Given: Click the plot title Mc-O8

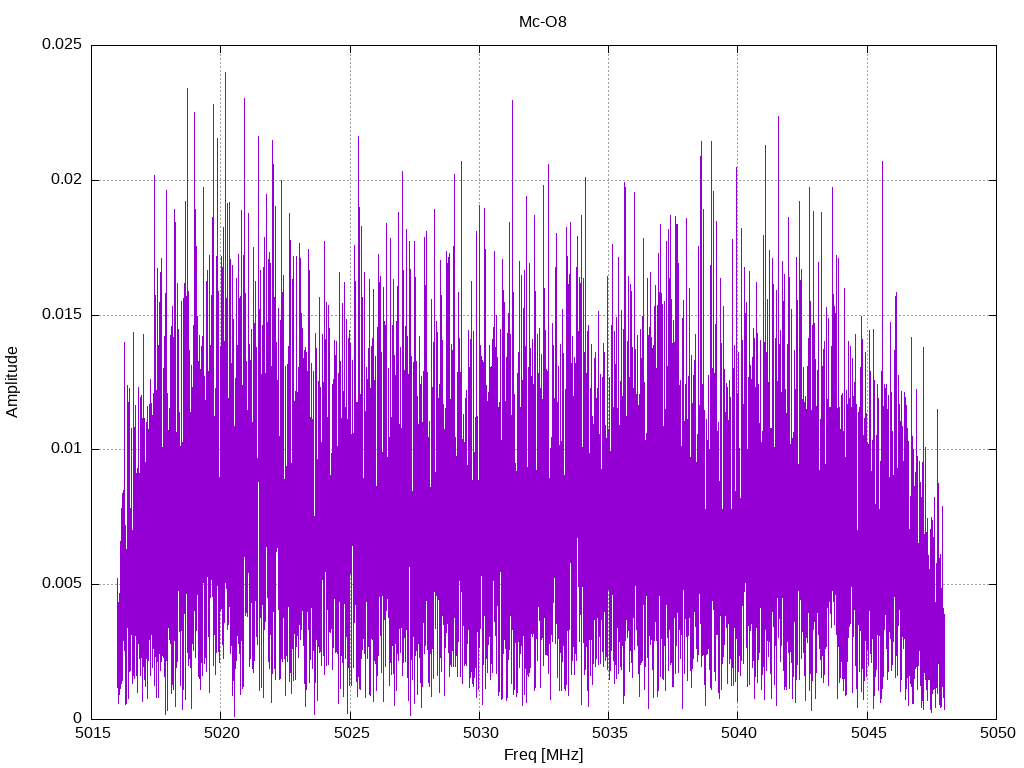Looking at the screenshot, I should [x=543, y=22].
